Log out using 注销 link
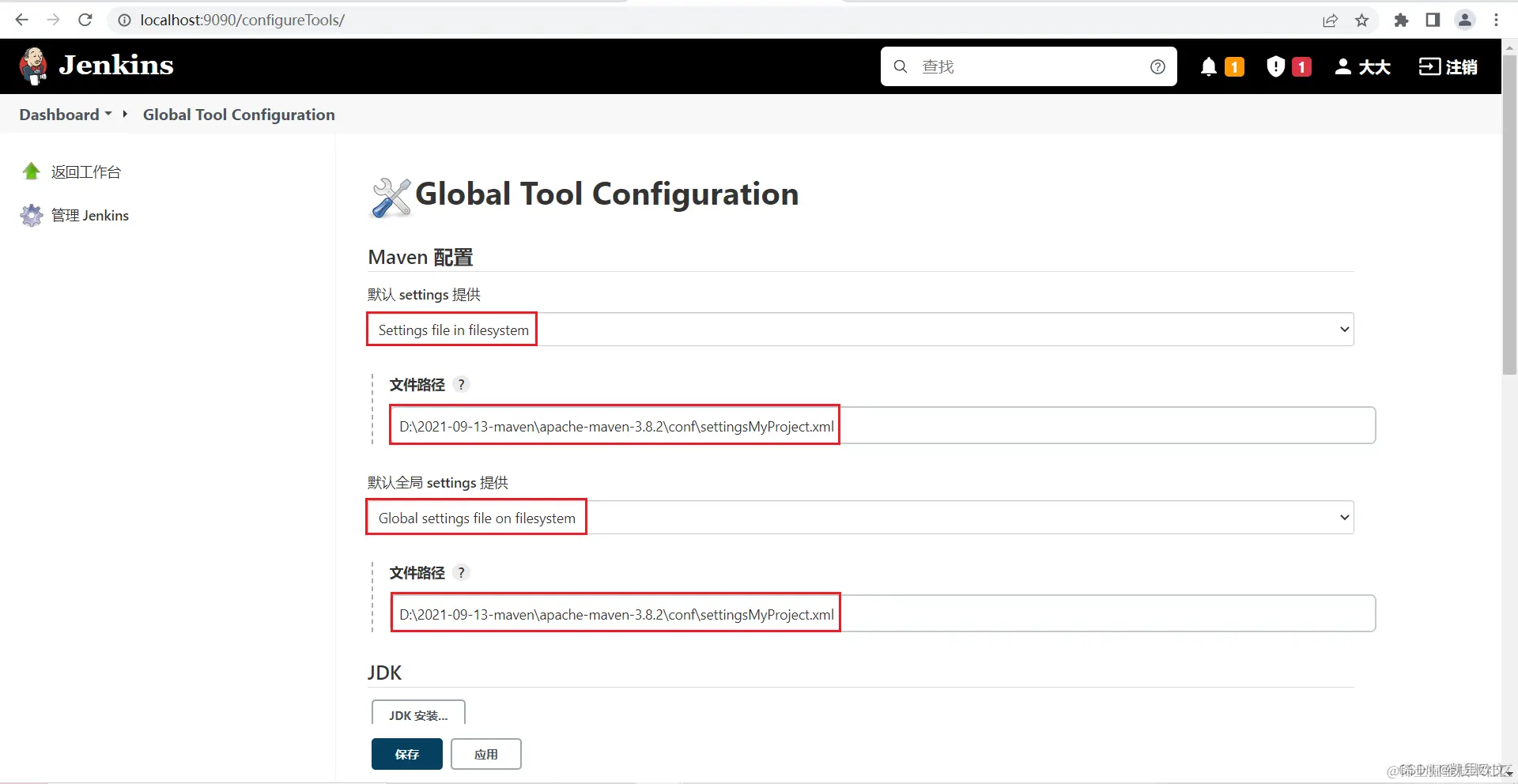The image size is (1518, 784). pyautogui.click(x=1448, y=67)
